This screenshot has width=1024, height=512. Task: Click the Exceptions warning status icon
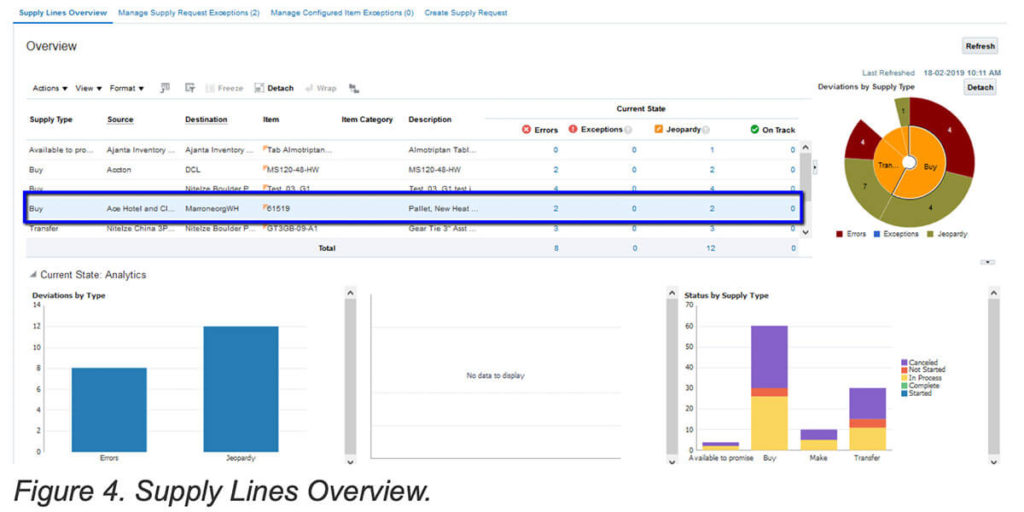573,129
